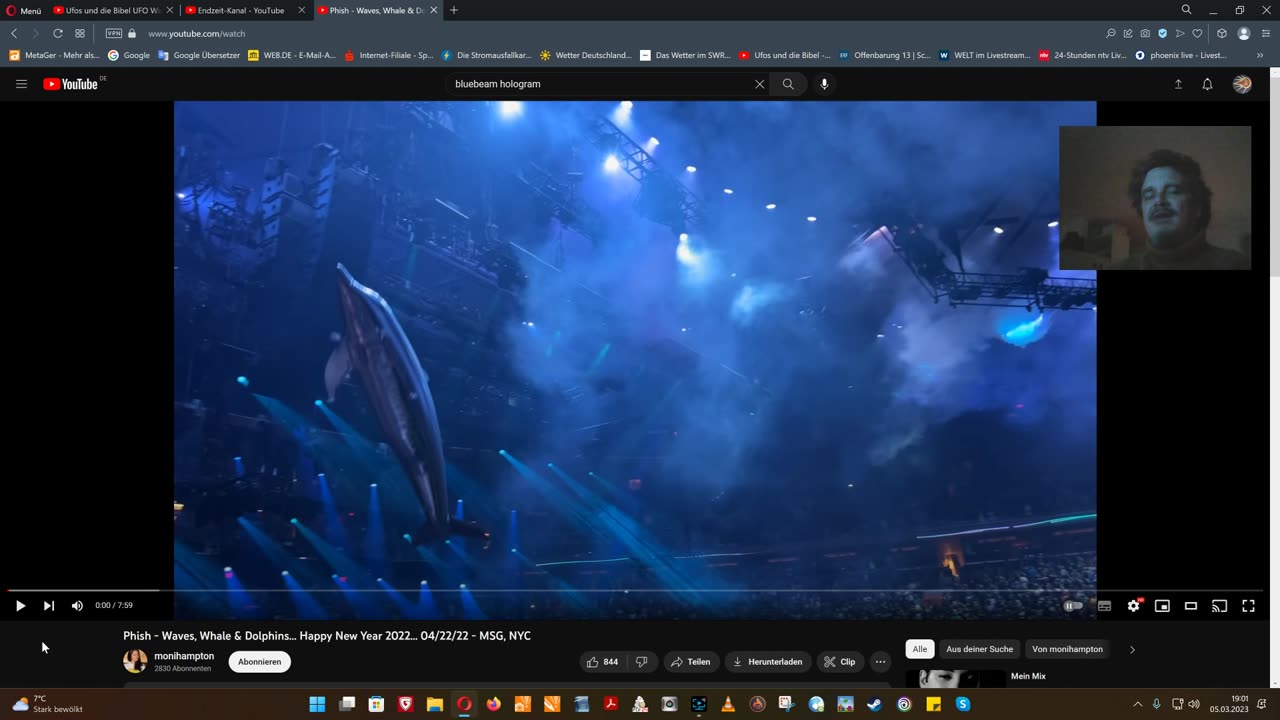Start voice search microphone

tap(824, 84)
